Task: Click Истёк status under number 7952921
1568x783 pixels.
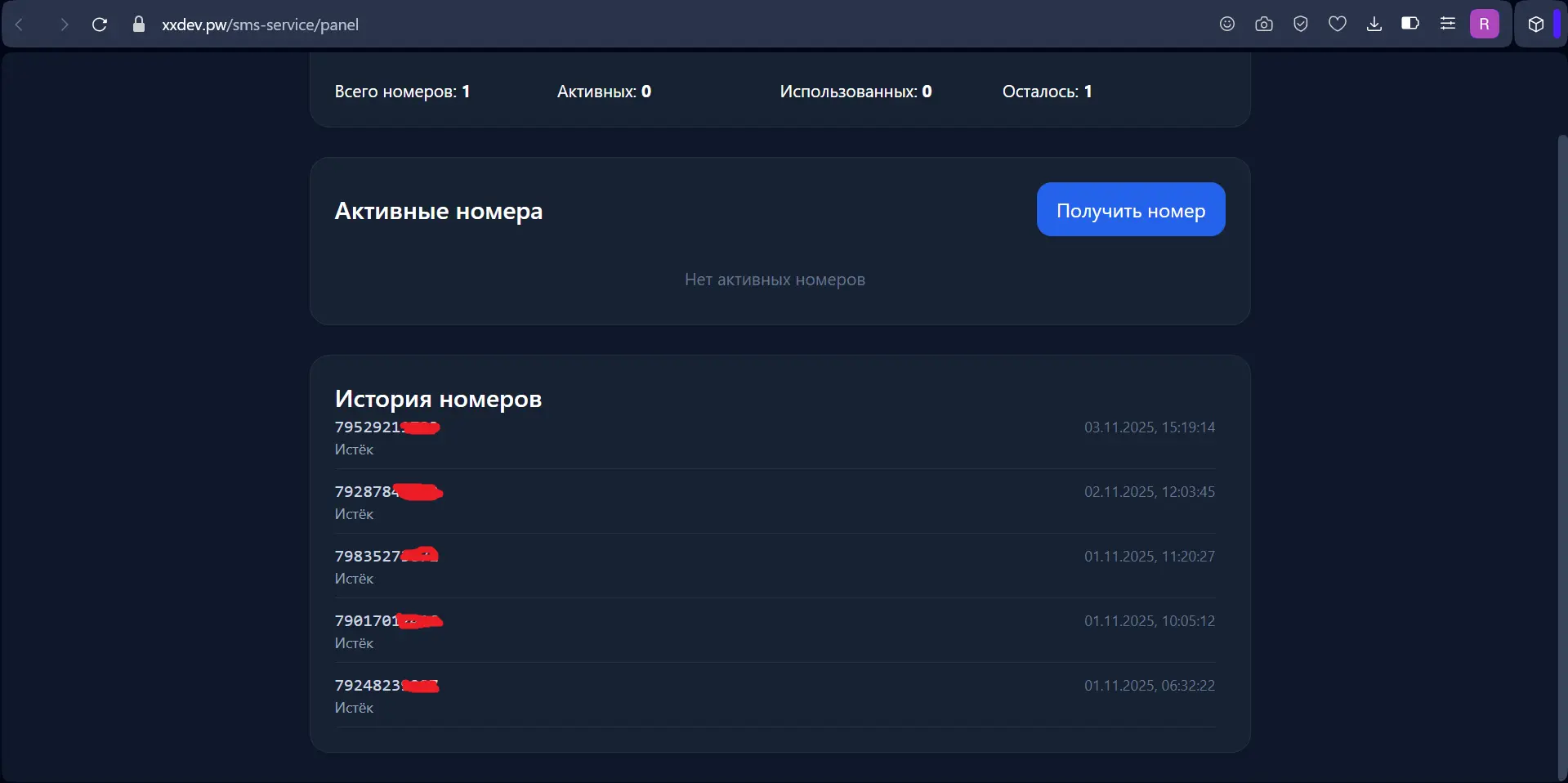Action: pyautogui.click(x=354, y=450)
